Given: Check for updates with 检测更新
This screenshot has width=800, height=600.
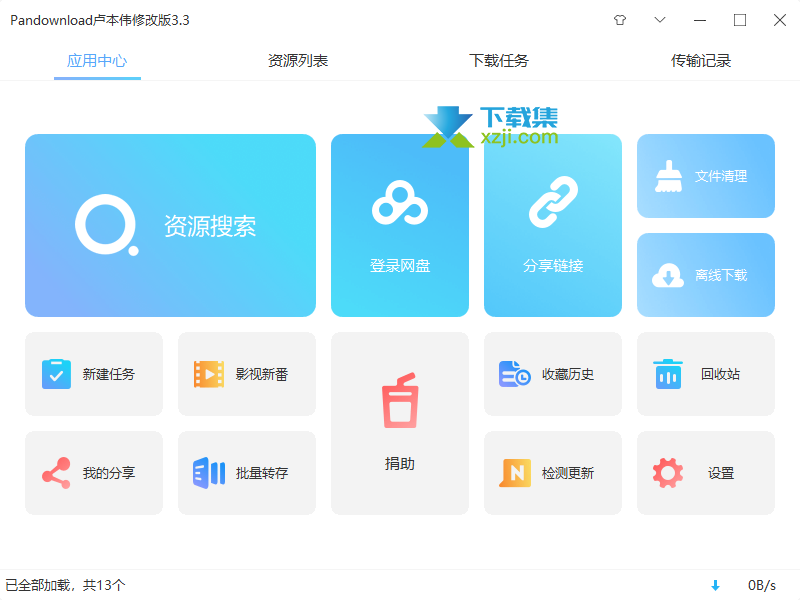Looking at the screenshot, I should [553, 473].
